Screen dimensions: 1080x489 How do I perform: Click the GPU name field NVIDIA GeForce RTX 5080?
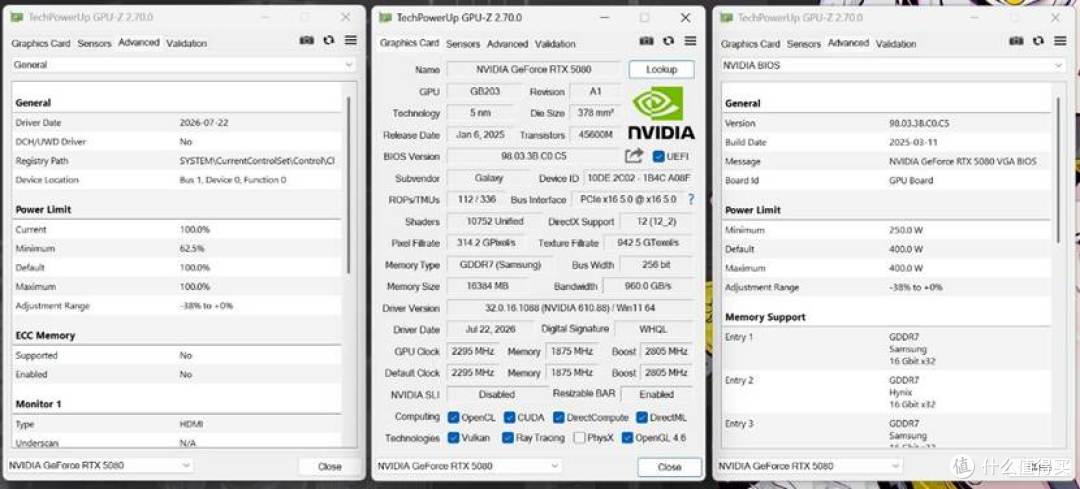pos(534,70)
